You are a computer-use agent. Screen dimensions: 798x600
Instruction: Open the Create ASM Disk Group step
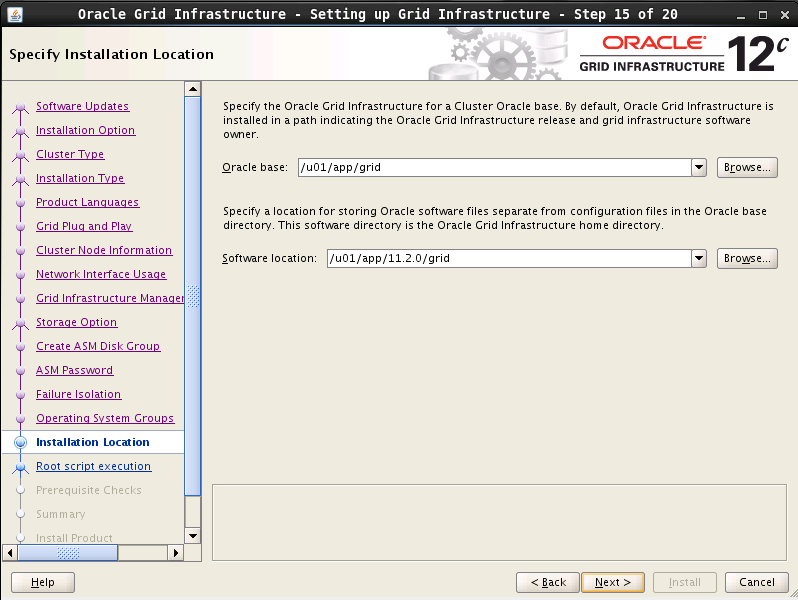click(x=98, y=346)
